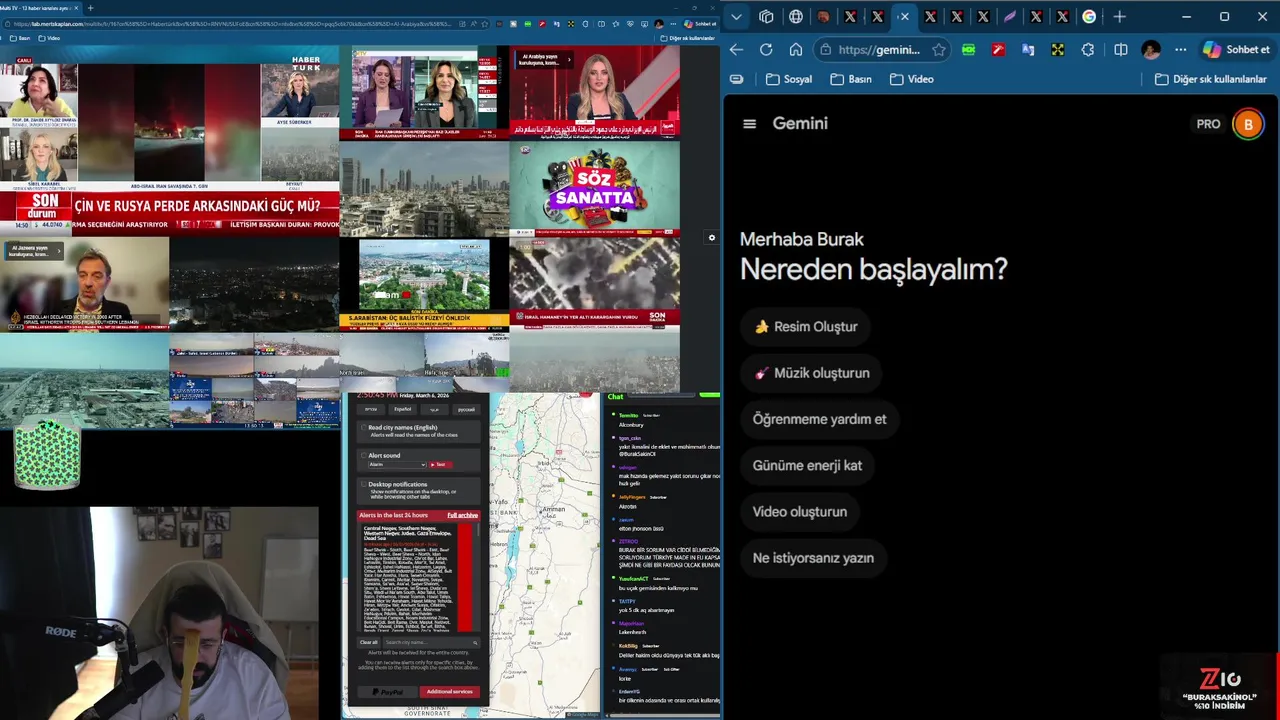Close the active Gemini tab
Screen dimensions: 1280x720
(903, 16)
